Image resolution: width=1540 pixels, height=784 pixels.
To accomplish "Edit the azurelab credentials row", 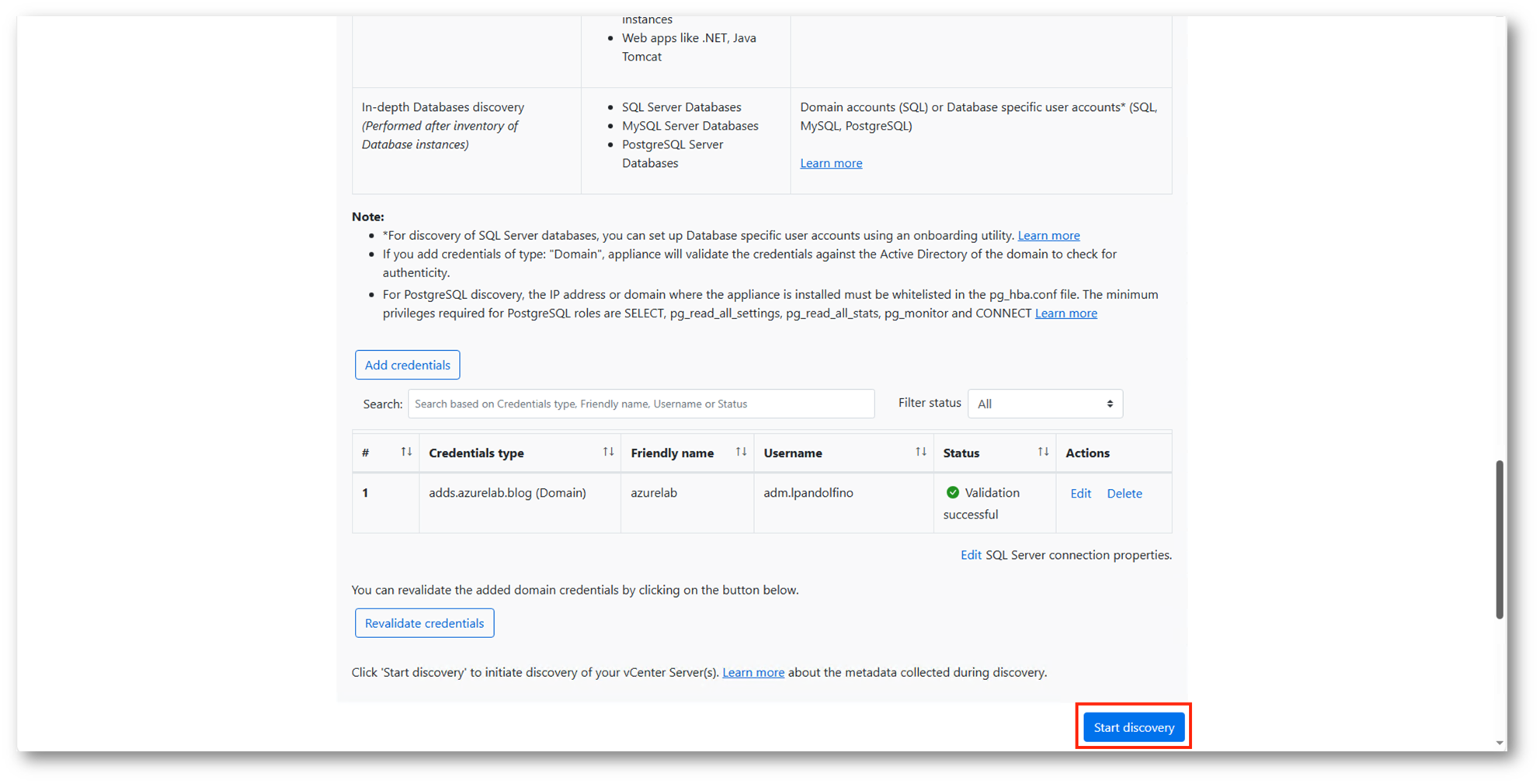I will [1080, 494].
